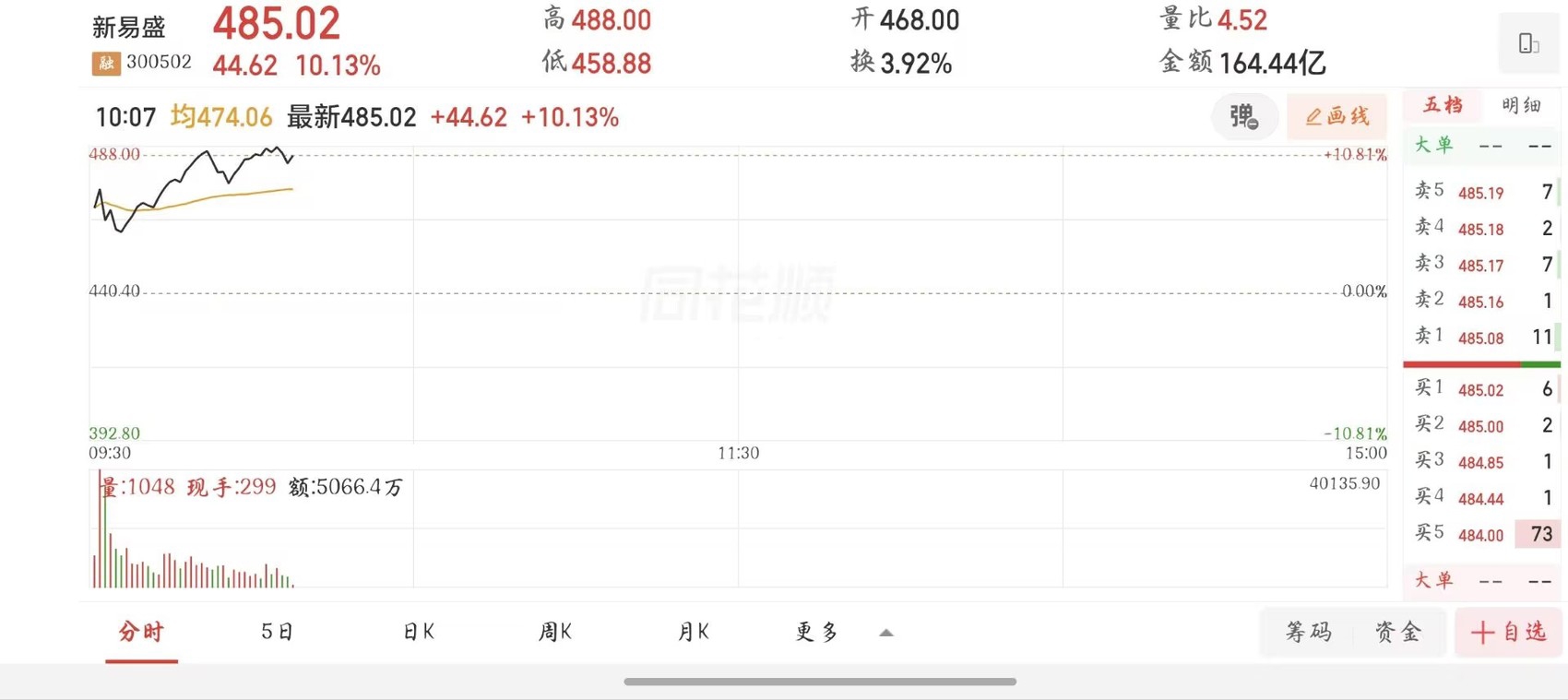Open the 资金 capital flow panel
Image resolution: width=1568 pixels, height=700 pixels.
click(1398, 632)
